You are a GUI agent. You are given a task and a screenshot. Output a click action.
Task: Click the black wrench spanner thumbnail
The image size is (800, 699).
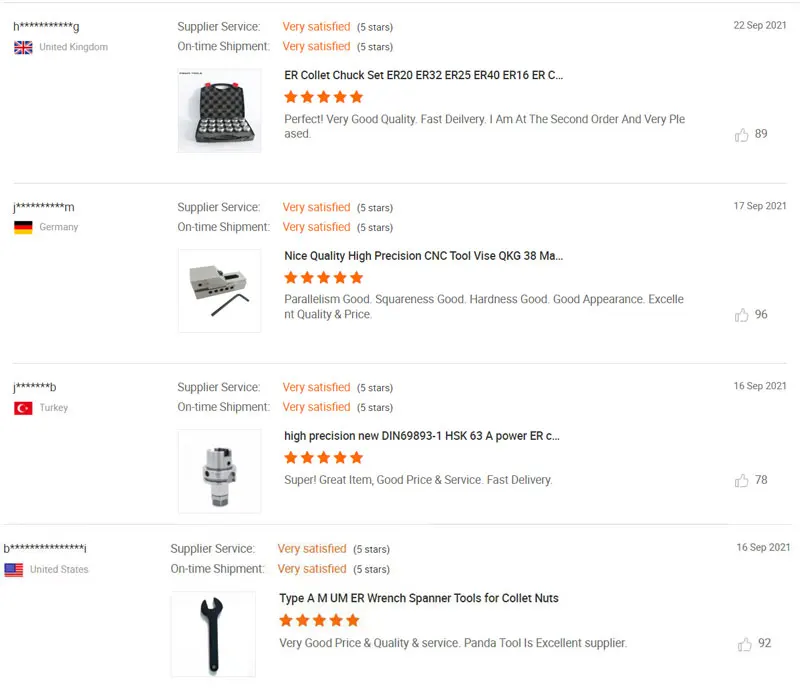coord(212,634)
